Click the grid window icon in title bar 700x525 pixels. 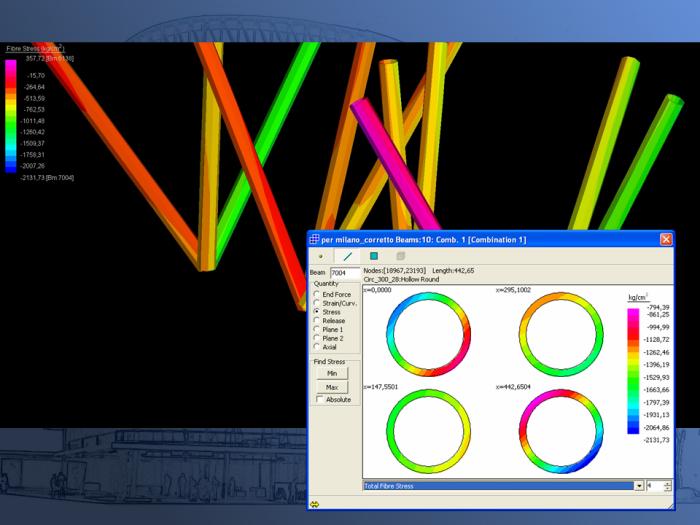pyautogui.click(x=314, y=239)
